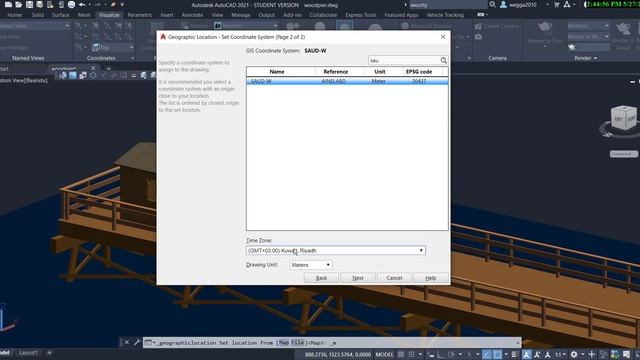Add a new drawing tab with the plus button
640x360 pixels.
point(108,68)
